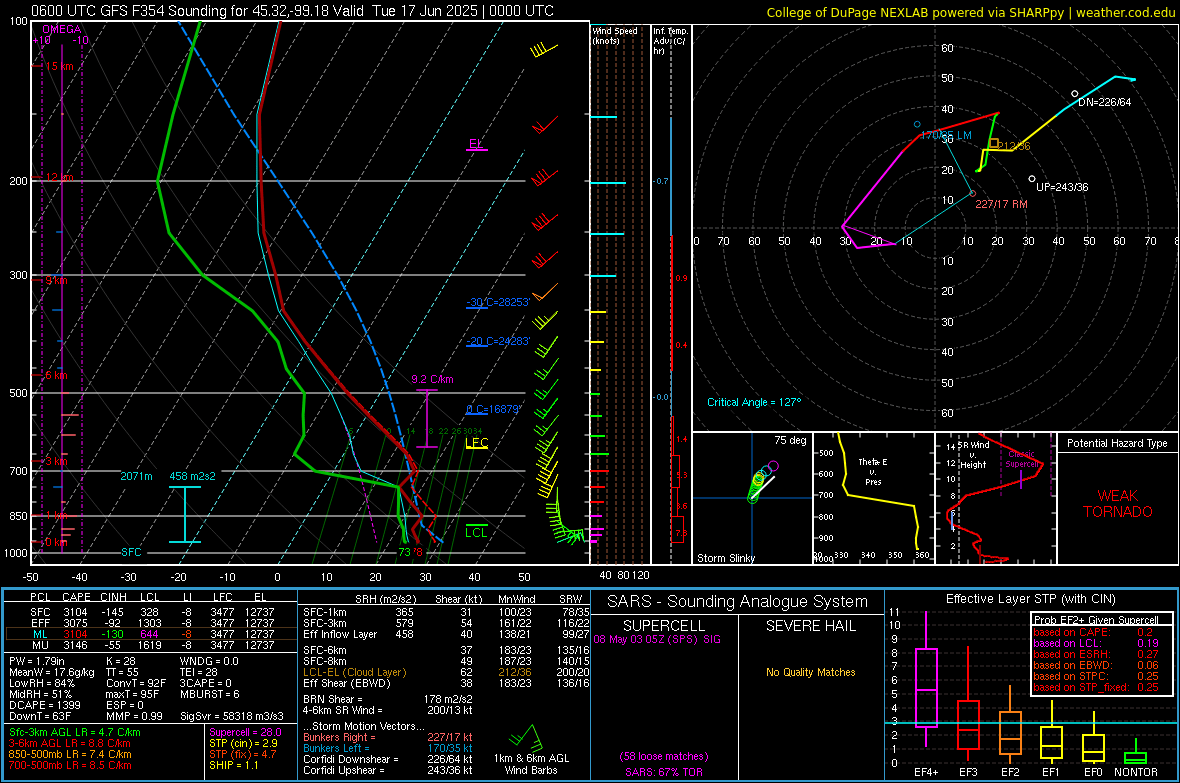Click the 3-6km AGL LR = 8.8 C/km line
The width and height of the screenshot is (1180, 783).
point(70,743)
